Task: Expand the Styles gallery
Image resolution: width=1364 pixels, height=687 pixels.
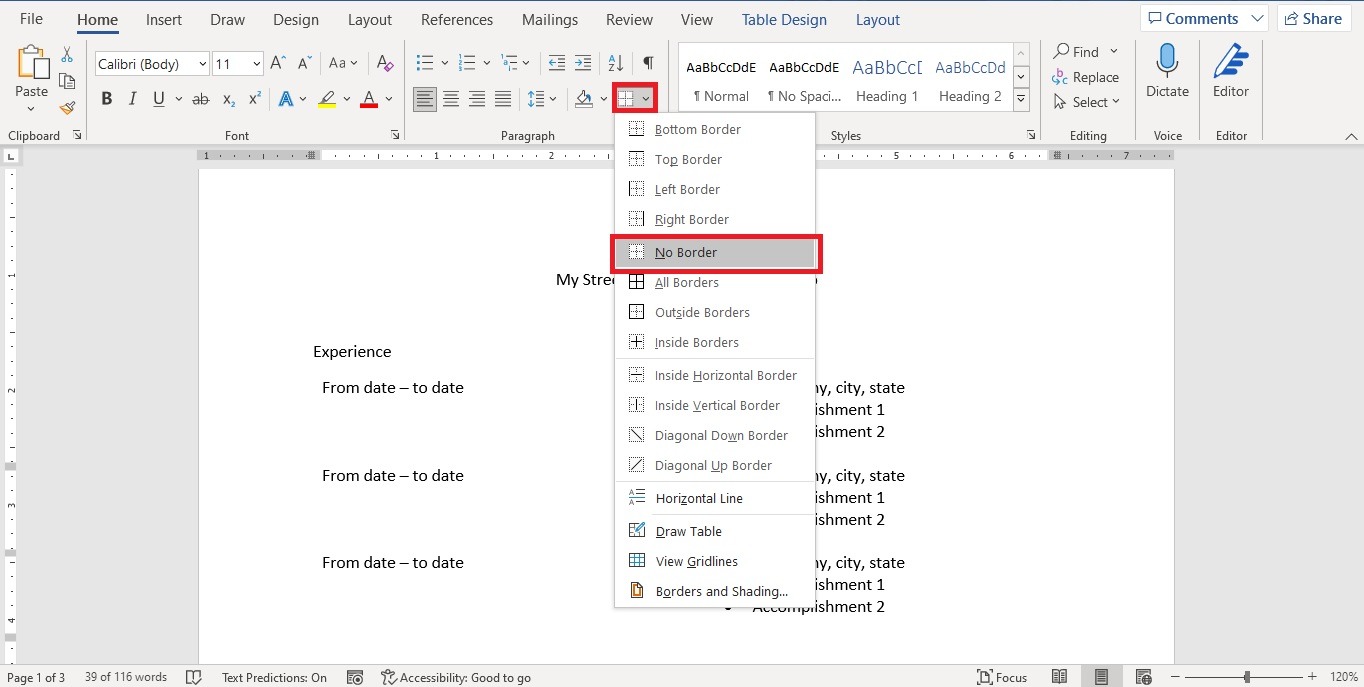Action: [x=1021, y=99]
